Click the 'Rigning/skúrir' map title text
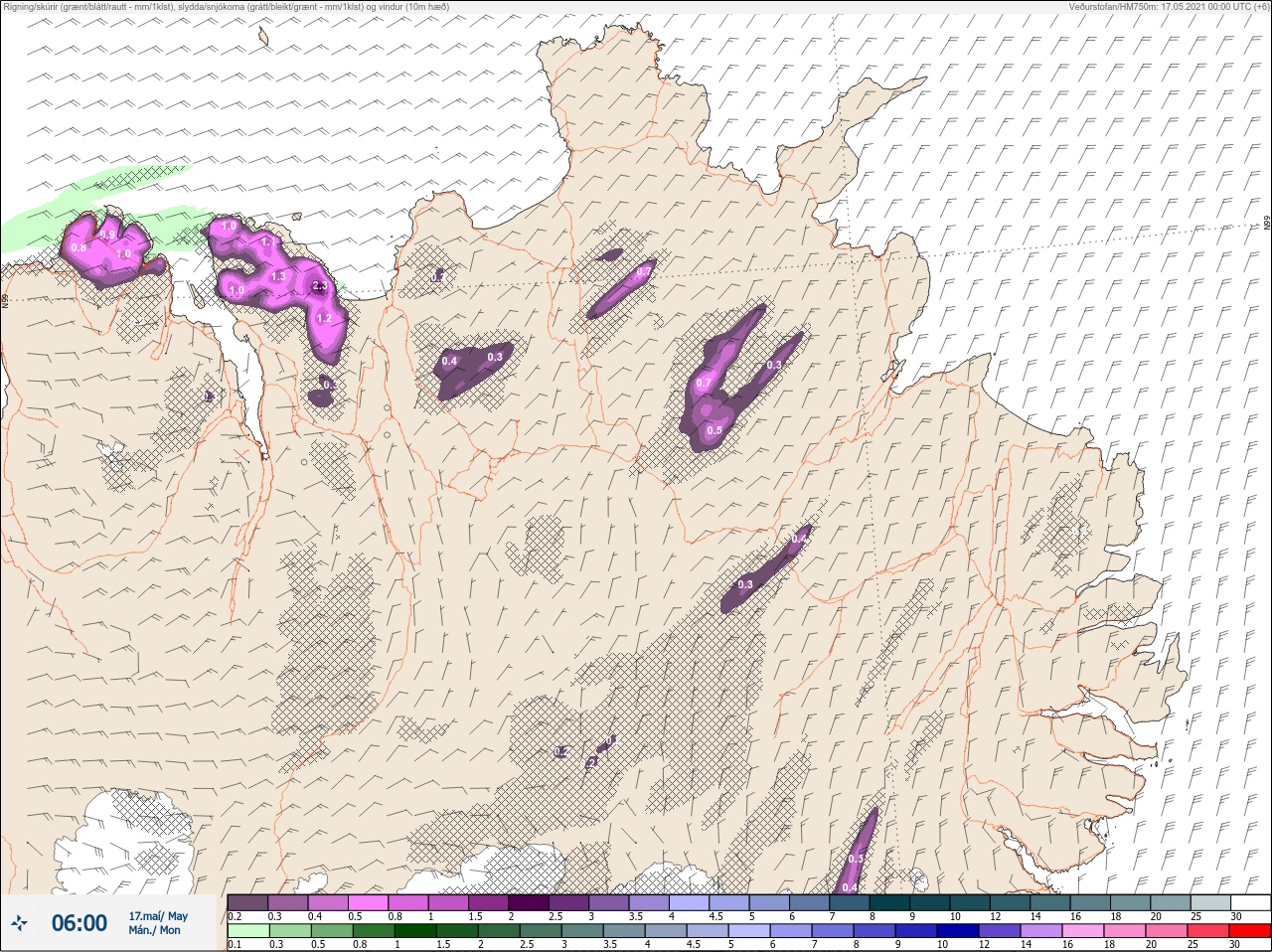This screenshot has width=1272, height=952. click(33, 6)
